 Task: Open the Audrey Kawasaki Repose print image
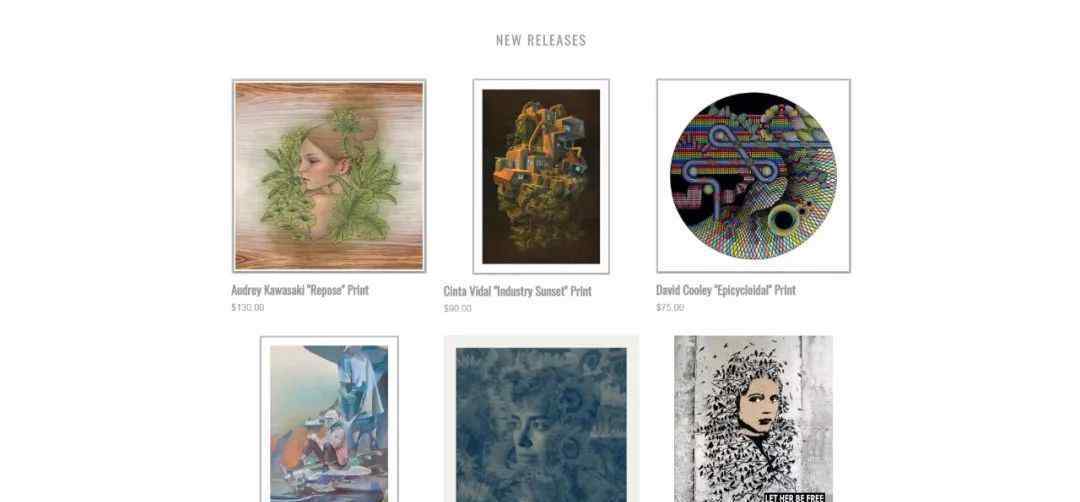coord(329,176)
